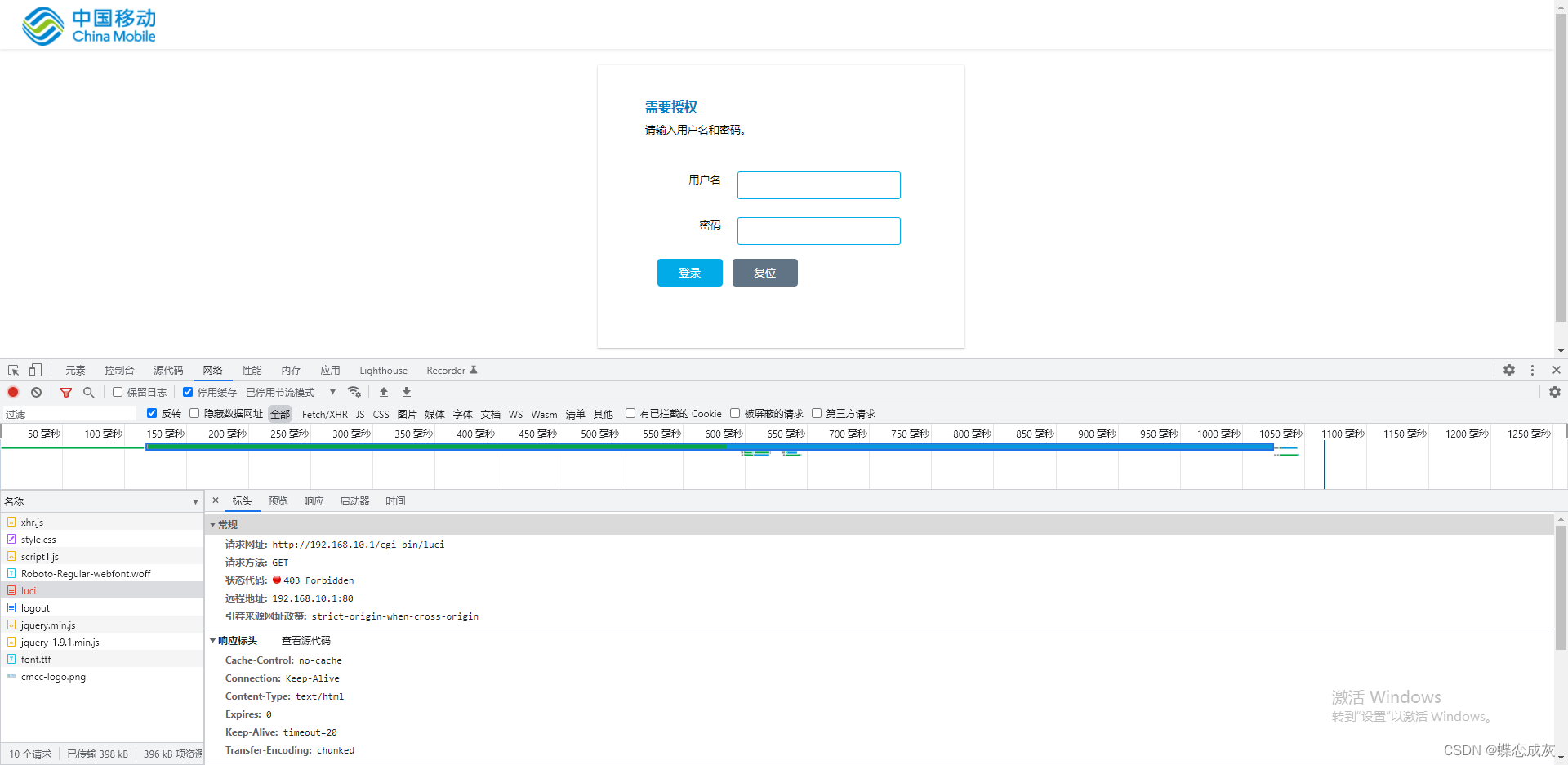Screen dimensions: 1568x765
Task: Open DevTools more options menu
Action: click(1532, 370)
